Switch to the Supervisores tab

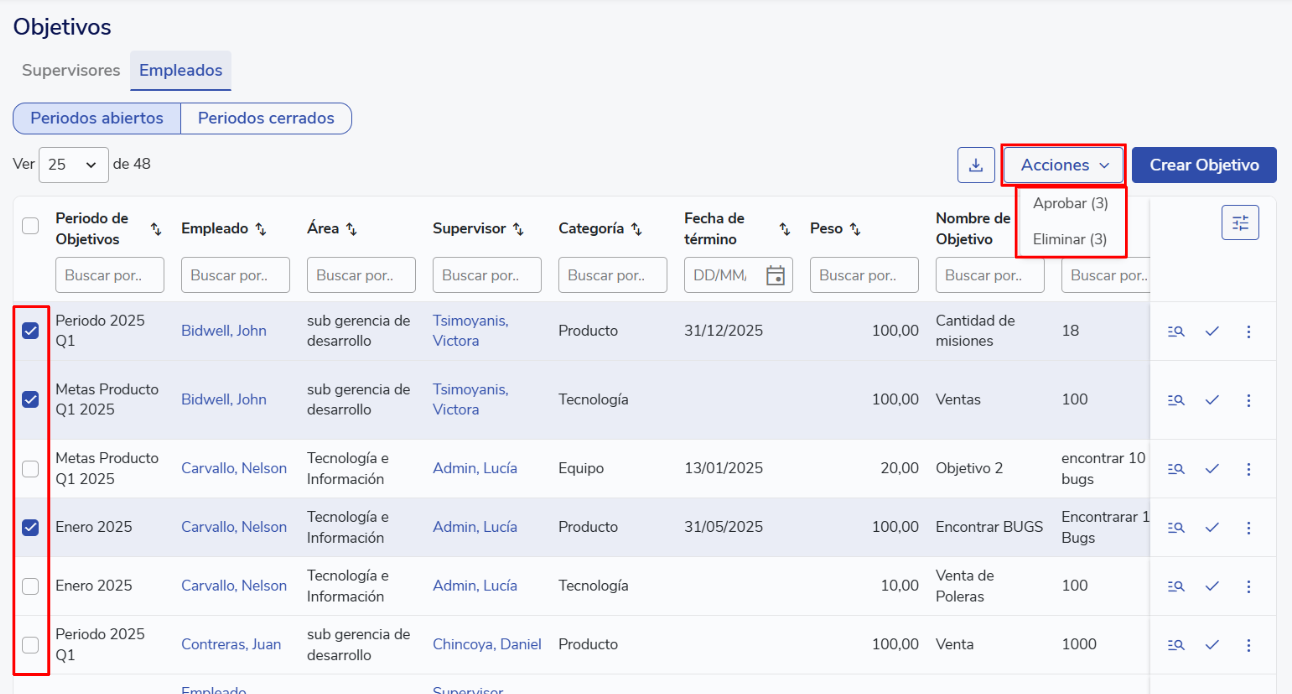[71, 71]
